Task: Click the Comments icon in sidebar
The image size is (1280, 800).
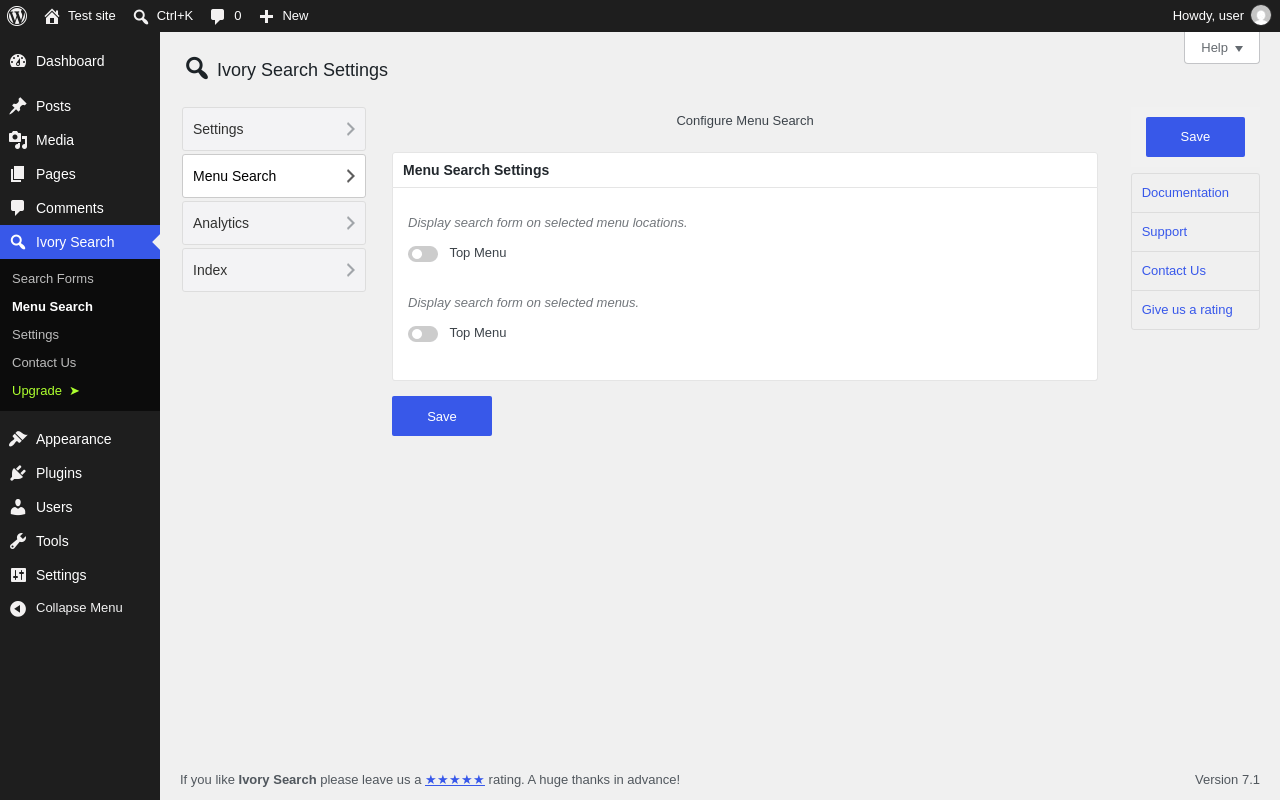Action: click(x=18, y=208)
